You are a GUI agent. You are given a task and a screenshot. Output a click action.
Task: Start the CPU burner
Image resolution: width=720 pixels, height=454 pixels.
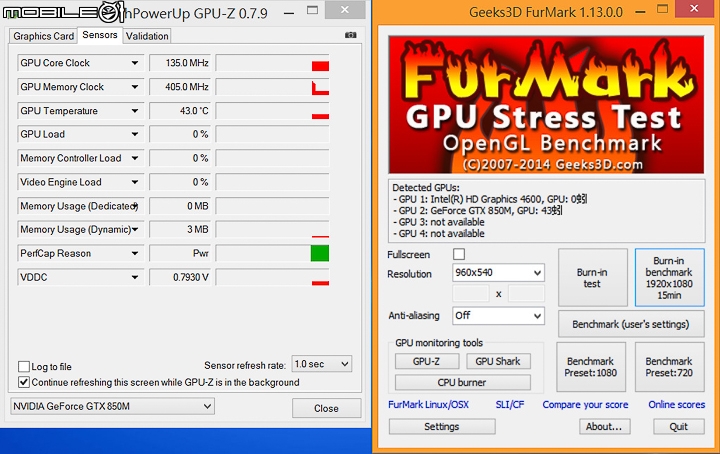pos(462,382)
